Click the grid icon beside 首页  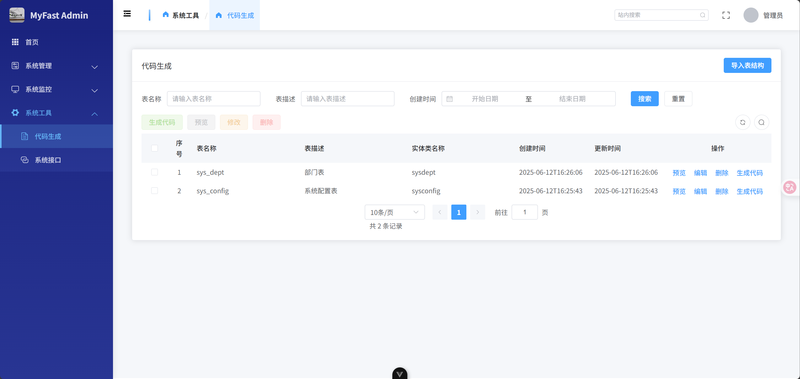15,42
